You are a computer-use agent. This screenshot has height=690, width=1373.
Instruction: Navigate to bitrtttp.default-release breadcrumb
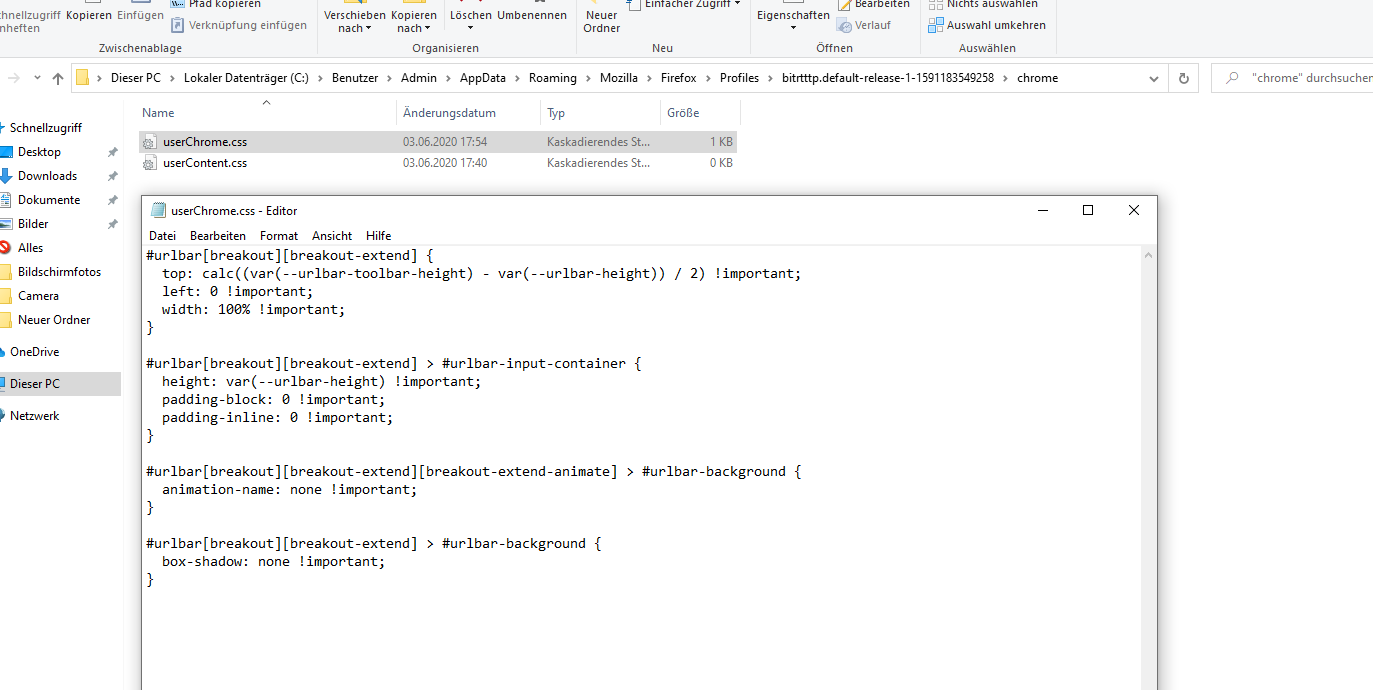coord(888,78)
